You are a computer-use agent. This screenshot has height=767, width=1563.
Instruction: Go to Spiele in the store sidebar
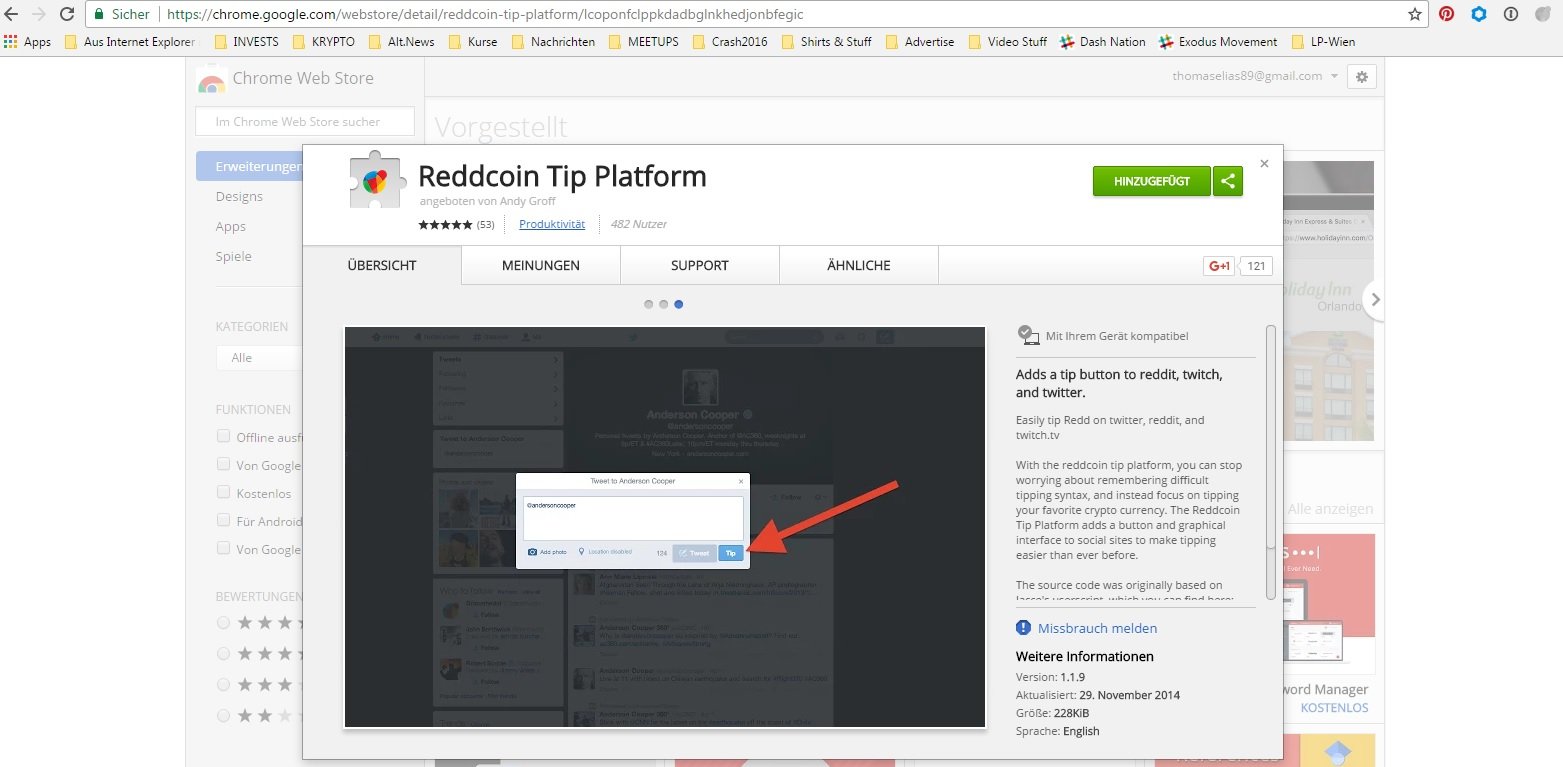tap(234, 256)
